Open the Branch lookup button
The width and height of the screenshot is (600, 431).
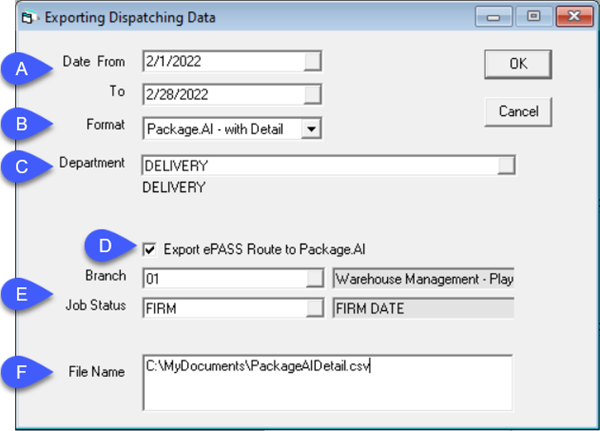coord(315,279)
